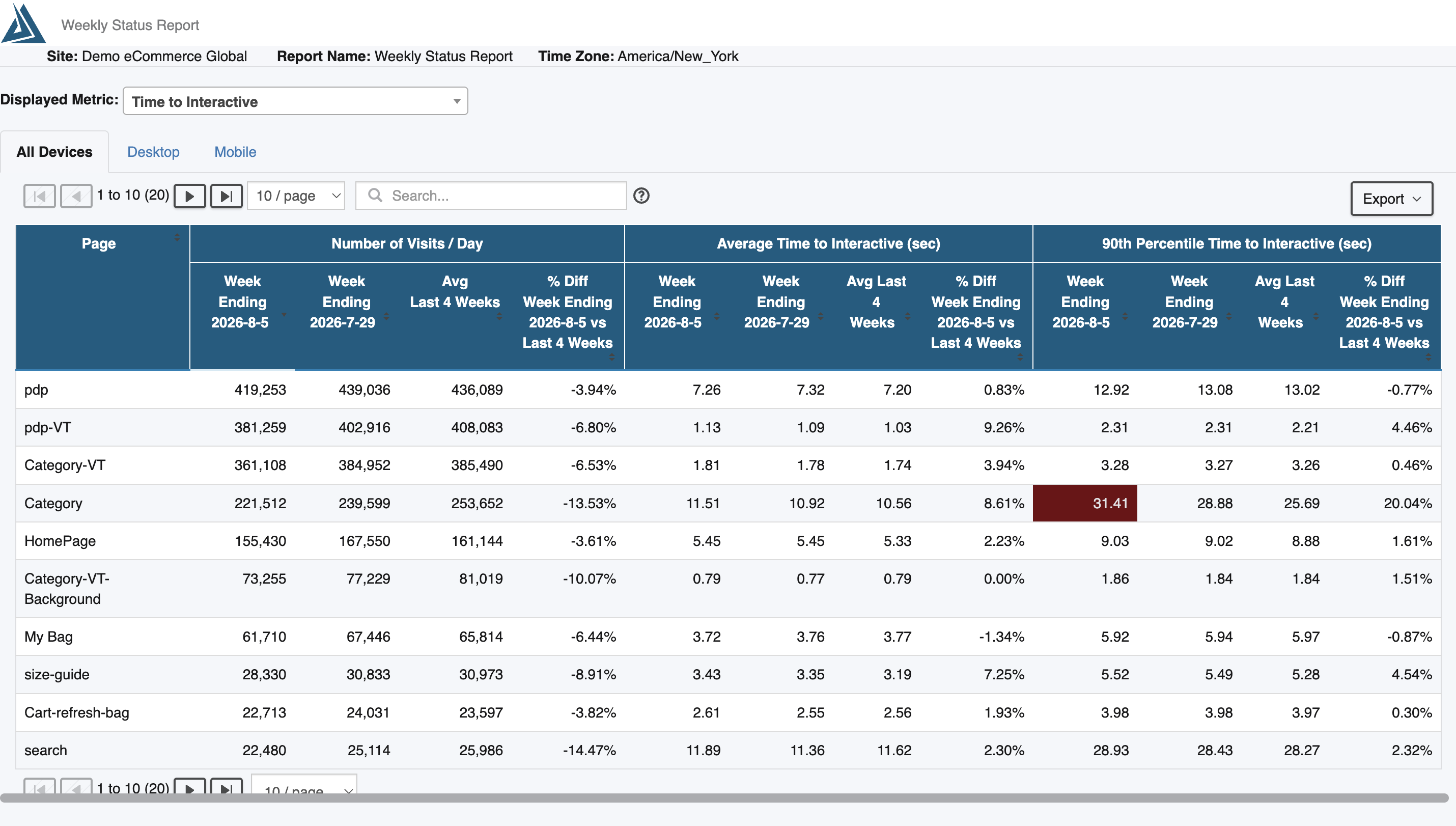
Task: Click the highlighted red 31.41 cell
Action: [x=1085, y=503]
